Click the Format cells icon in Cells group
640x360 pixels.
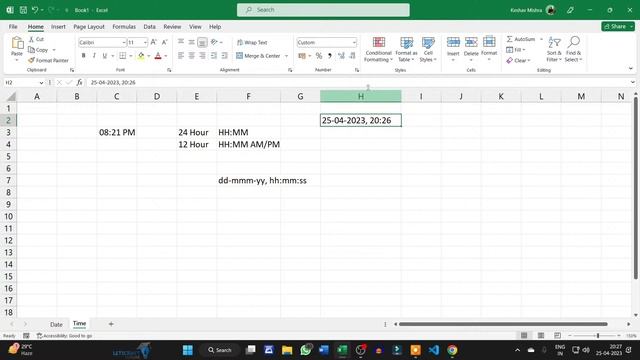pyautogui.click(x=489, y=42)
